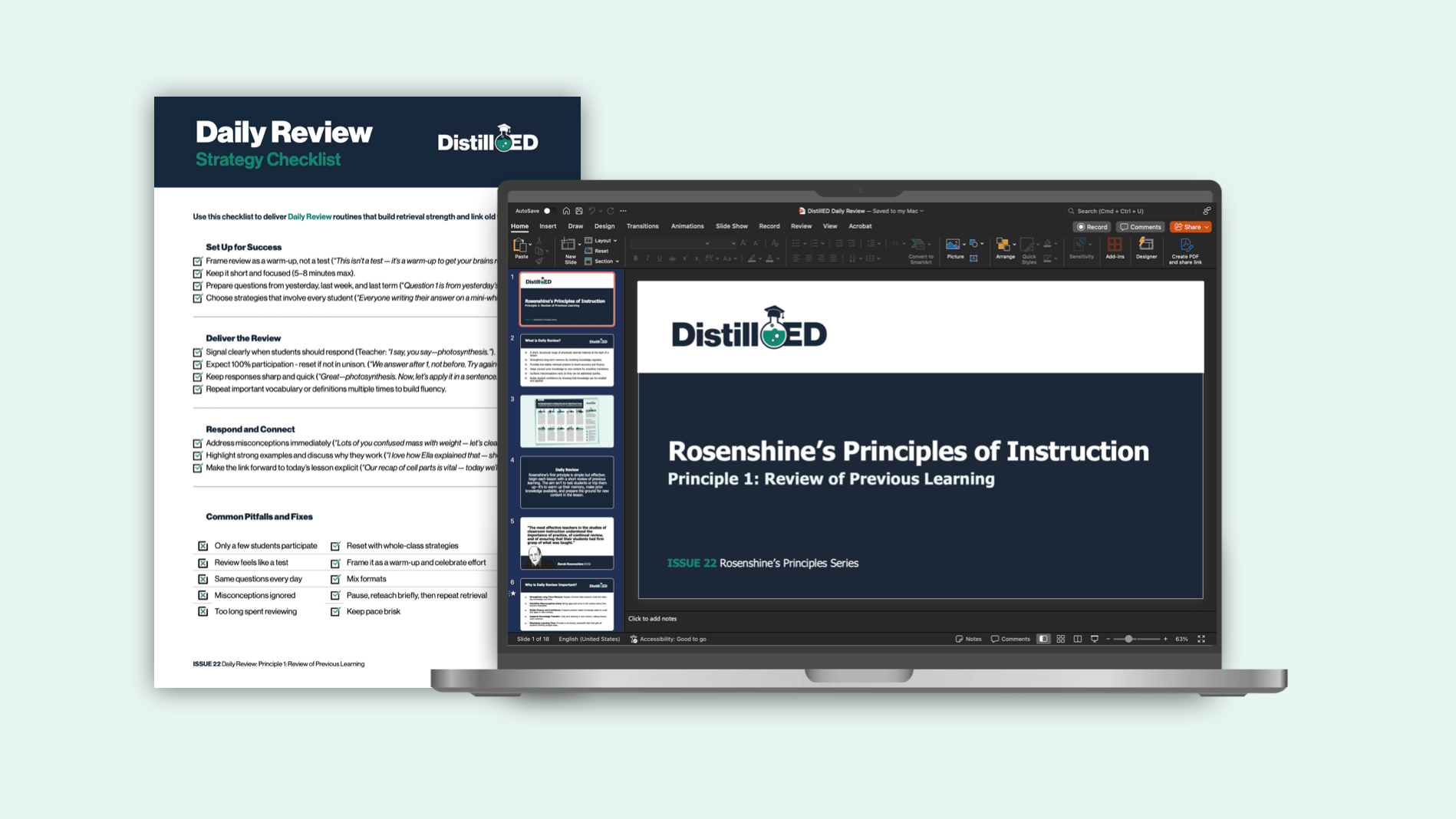Open the font name combo box
The width and height of the screenshot is (1456, 819).
click(x=671, y=244)
